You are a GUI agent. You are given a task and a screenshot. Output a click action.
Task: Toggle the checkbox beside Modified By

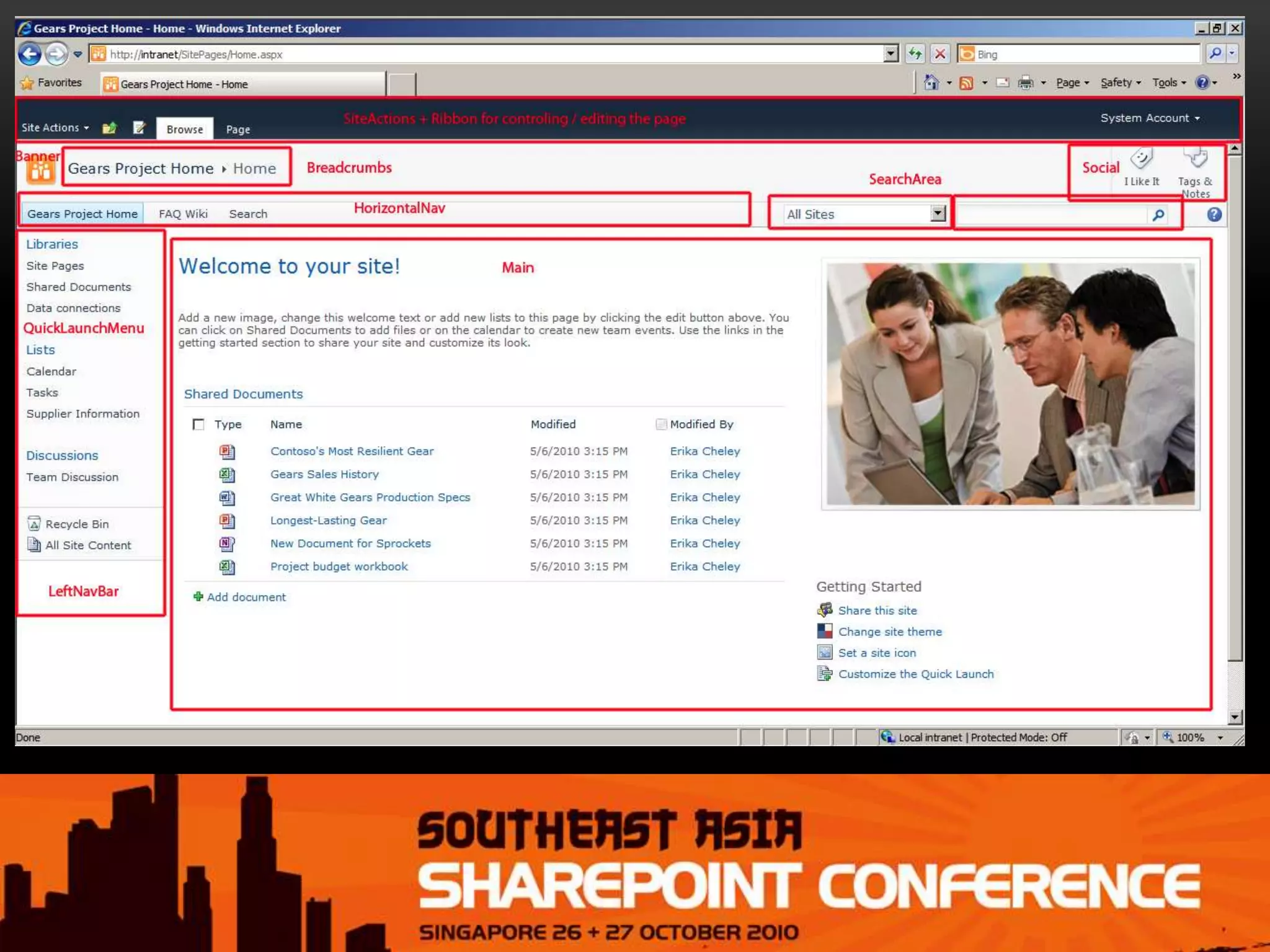(x=661, y=425)
